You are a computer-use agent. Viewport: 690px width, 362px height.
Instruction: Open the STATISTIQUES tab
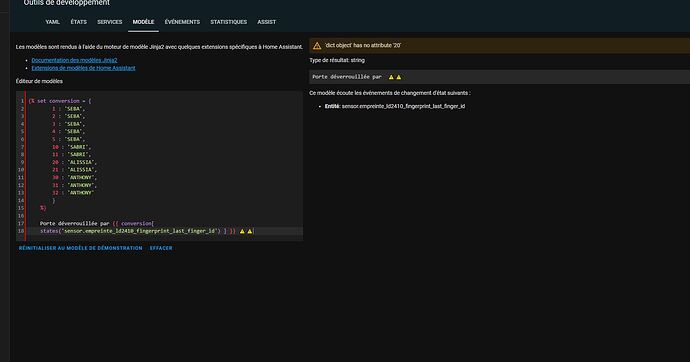(x=228, y=22)
